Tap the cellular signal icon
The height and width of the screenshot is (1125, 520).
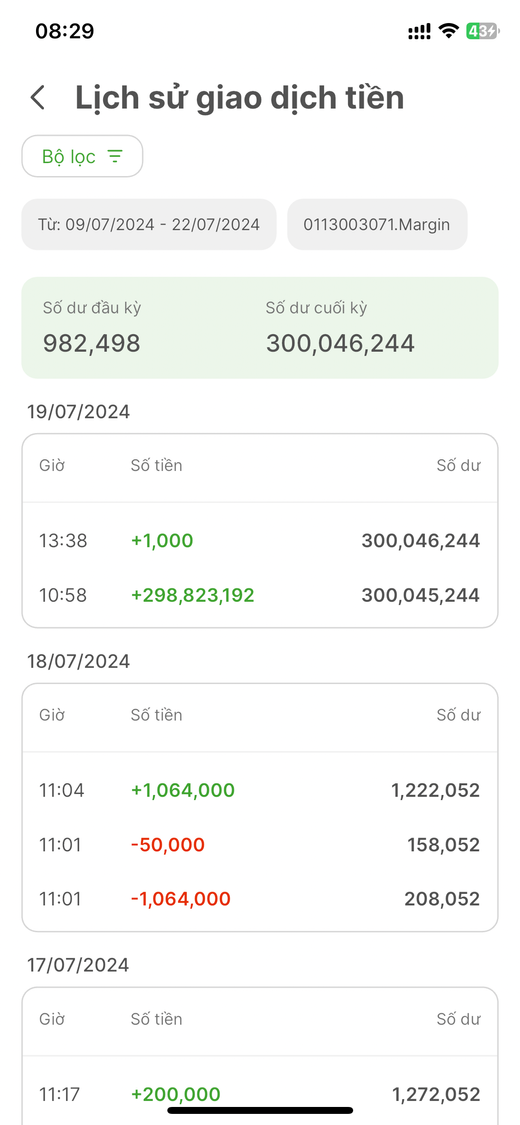(x=420, y=31)
